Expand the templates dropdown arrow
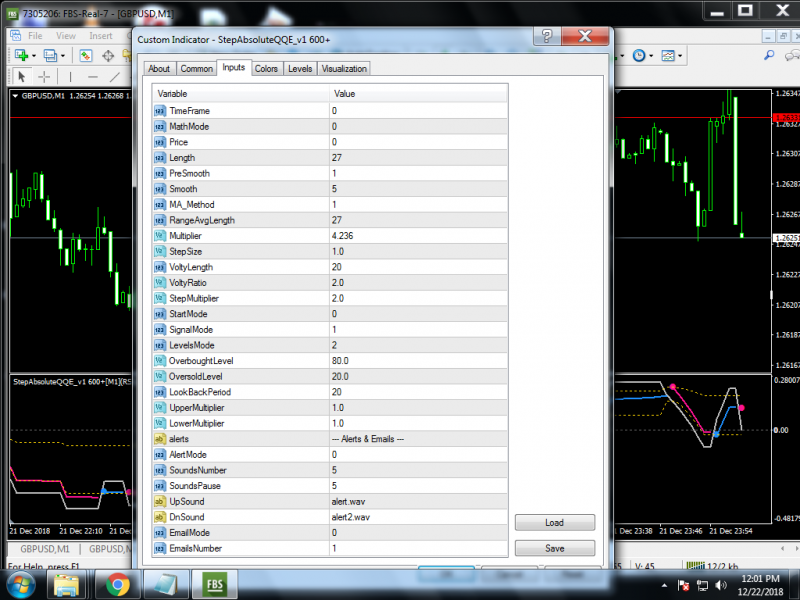The width and height of the screenshot is (800, 600). tap(681, 56)
